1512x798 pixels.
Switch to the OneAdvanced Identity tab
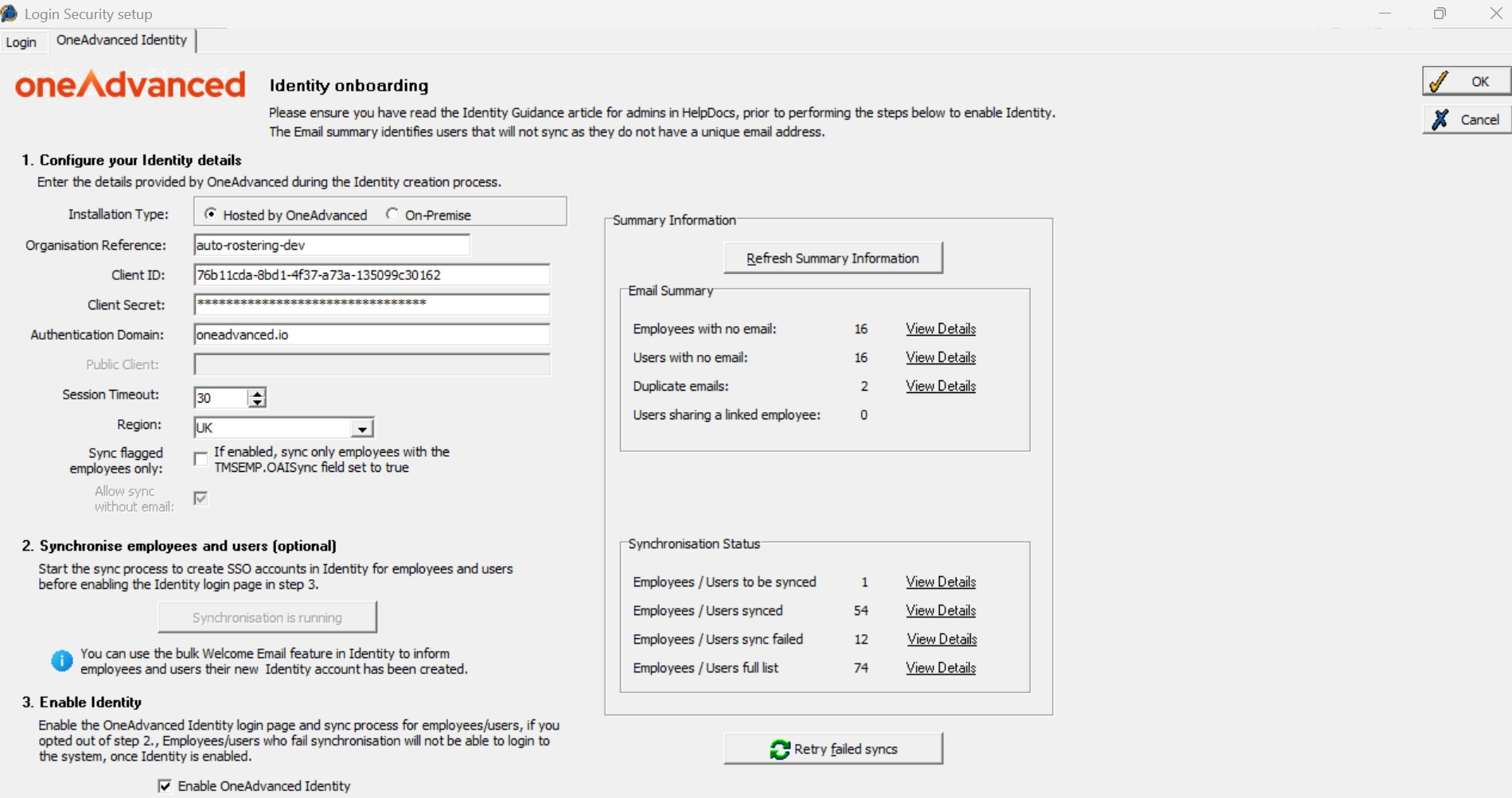pos(122,40)
